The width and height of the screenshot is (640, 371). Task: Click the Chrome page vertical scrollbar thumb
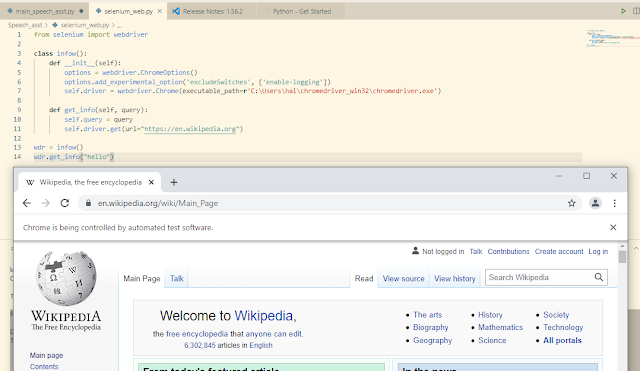click(622, 257)
